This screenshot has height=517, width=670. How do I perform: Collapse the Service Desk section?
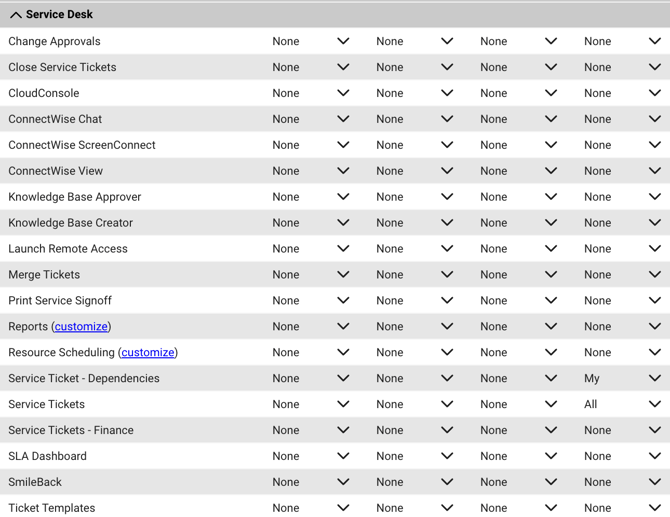[16, 15]
